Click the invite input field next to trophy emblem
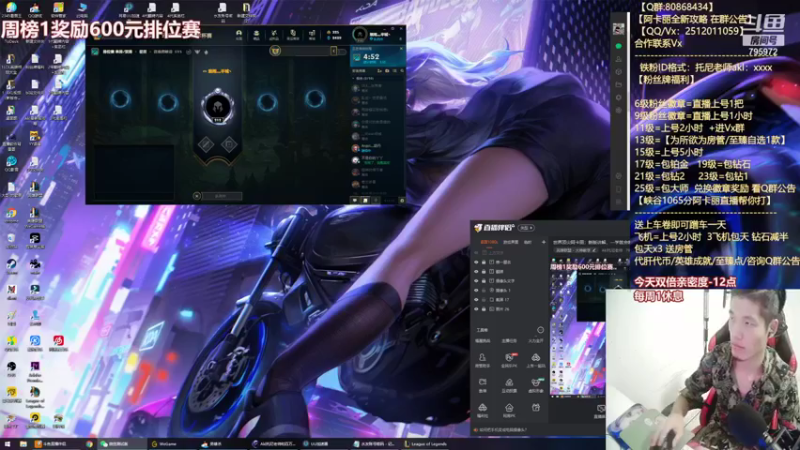The image size is (800, 450). [306, 51]
